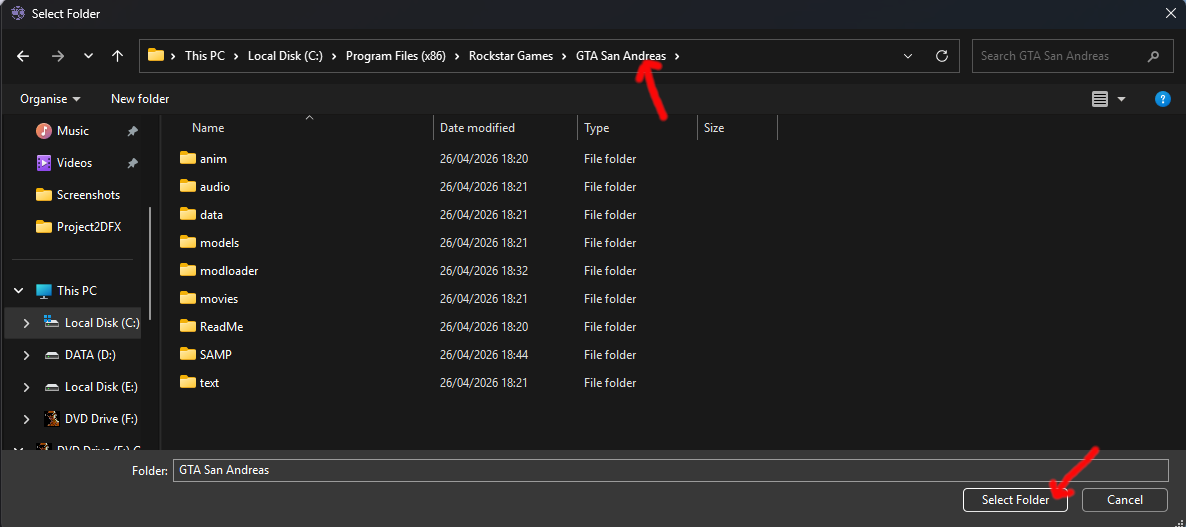The height and width of the screenshot is (527, 1186).
Task: Refresh the GTA San Andreas folder
Action: pos(942,56)
